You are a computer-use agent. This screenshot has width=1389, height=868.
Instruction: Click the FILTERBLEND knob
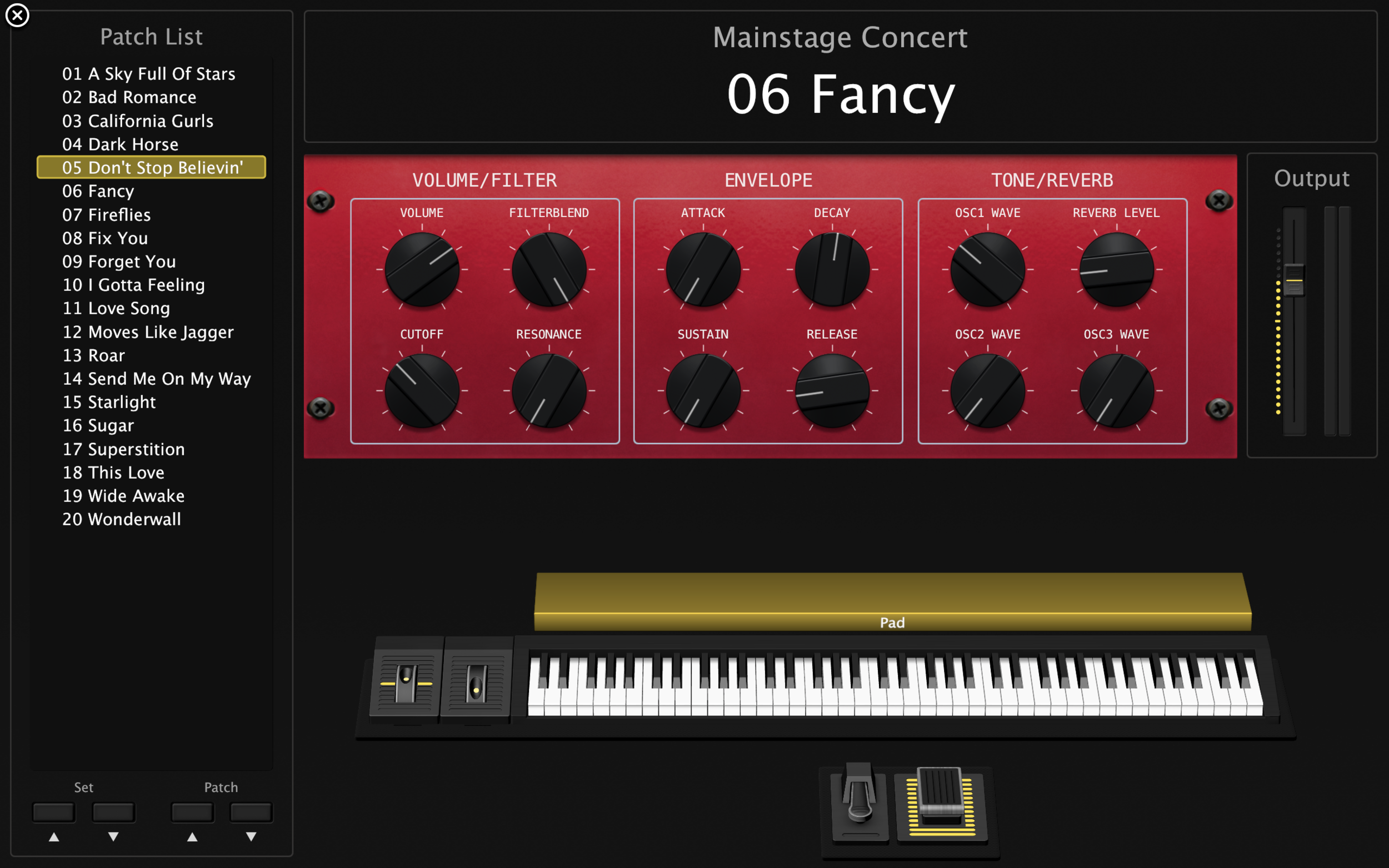(x=549, y=269)
